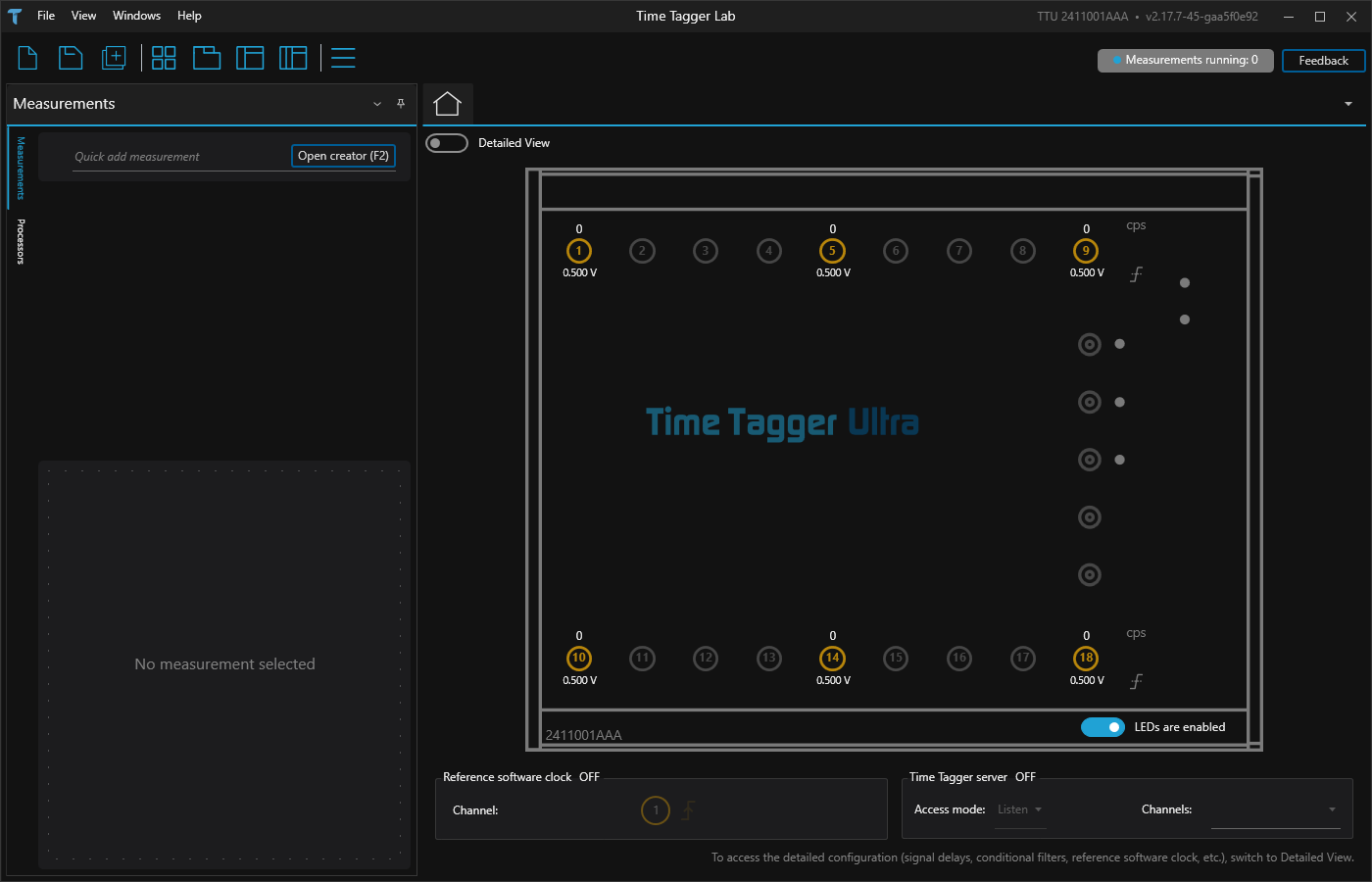Open the tab list dropdown arrow at right
This screenshot has width=1372, height=882.
pos(1348,104)
